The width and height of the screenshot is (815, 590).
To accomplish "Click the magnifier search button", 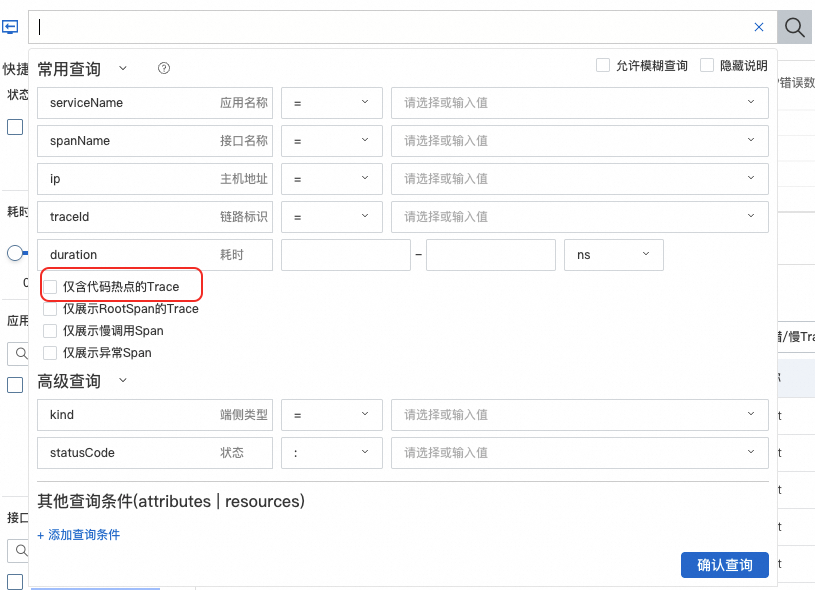I will click(x=794, y=27).
